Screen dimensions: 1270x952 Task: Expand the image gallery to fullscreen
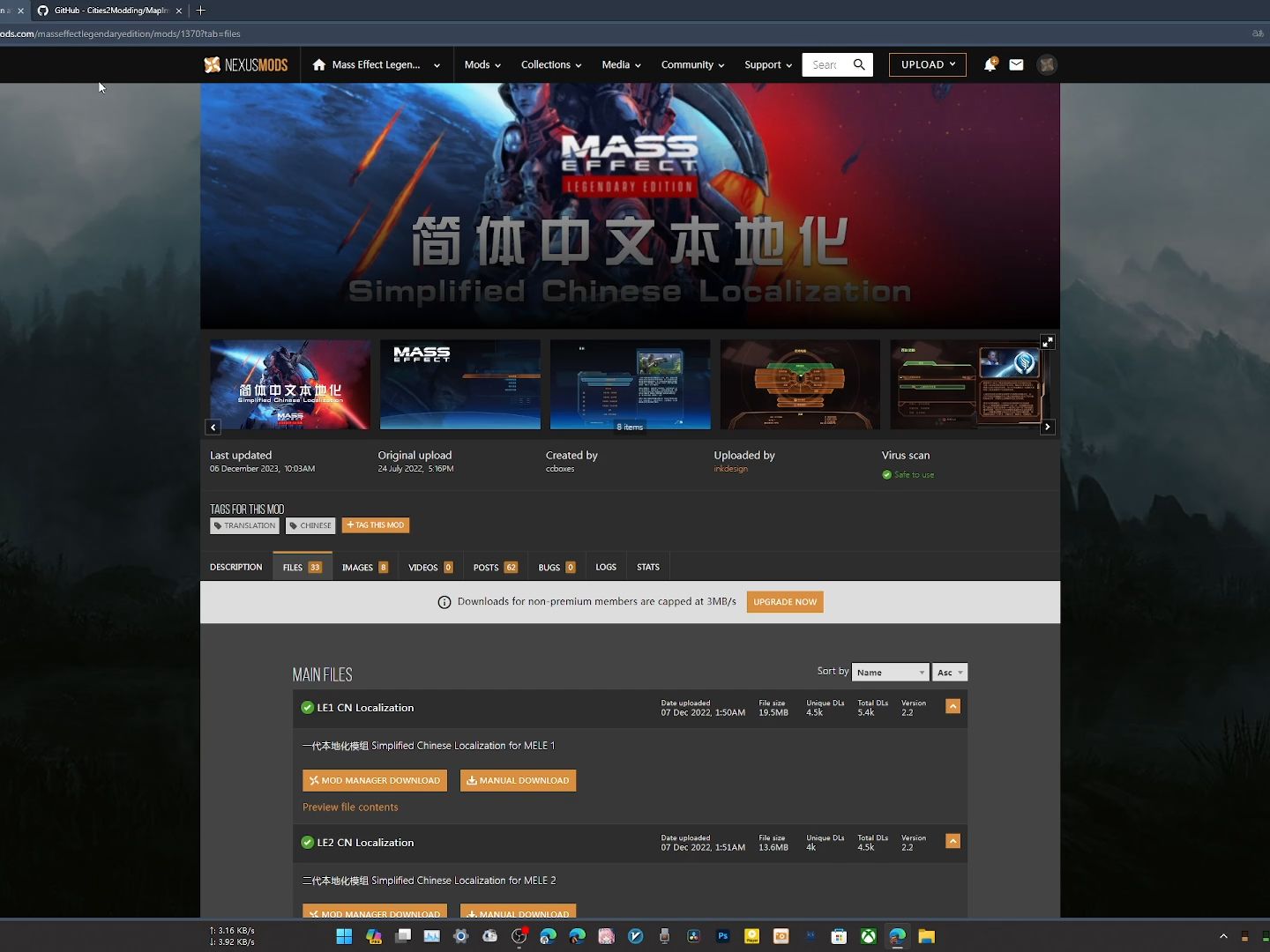coord(1048,342)
